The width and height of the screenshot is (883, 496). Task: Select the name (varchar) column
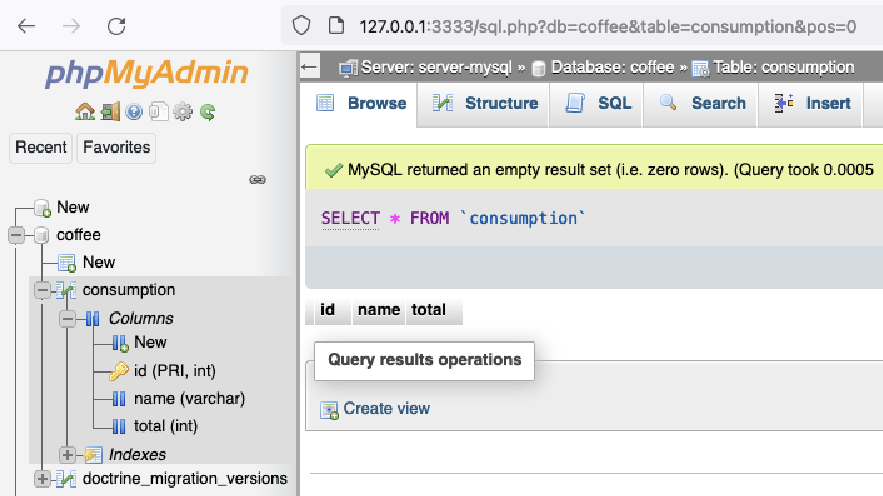189,399
